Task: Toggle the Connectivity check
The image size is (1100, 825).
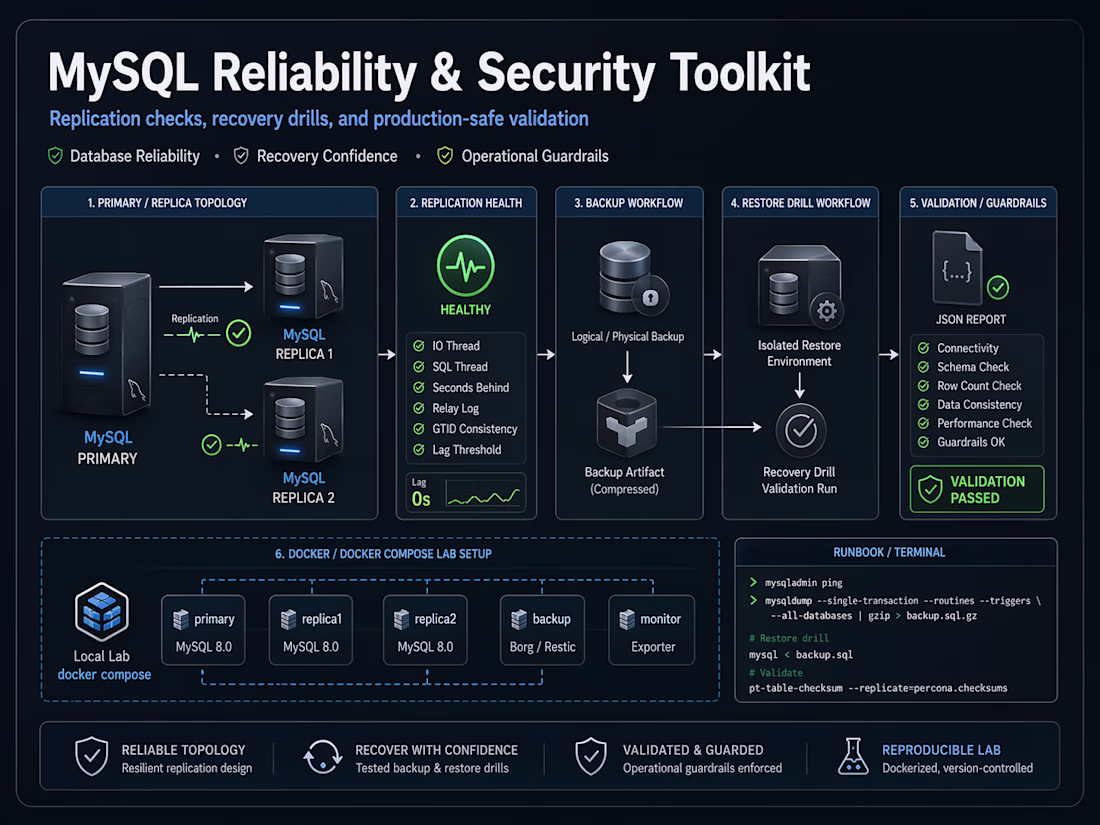Action: pyautogui.click(x=923, y=348)
